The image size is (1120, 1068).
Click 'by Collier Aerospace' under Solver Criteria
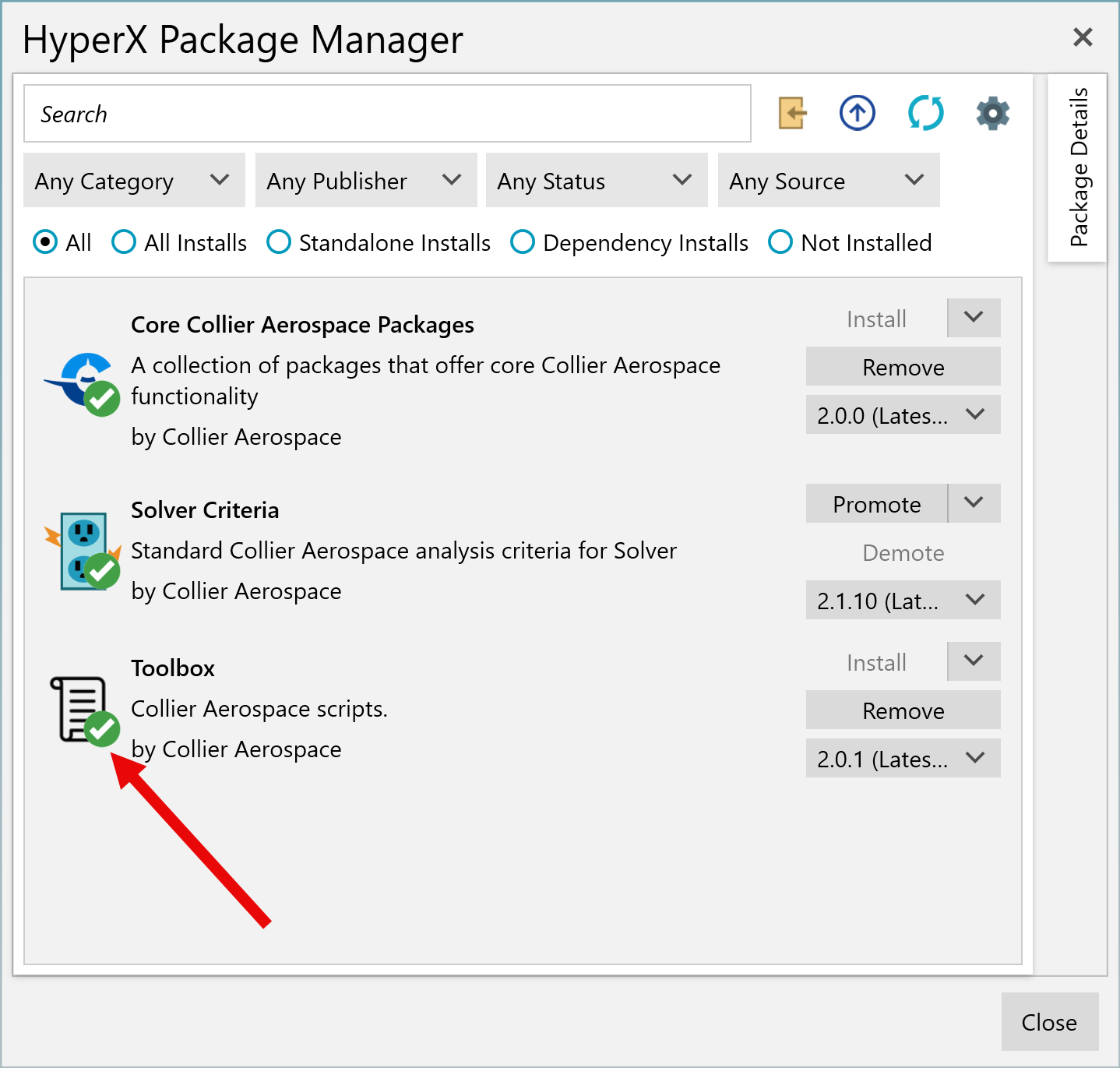coord(236,590)
